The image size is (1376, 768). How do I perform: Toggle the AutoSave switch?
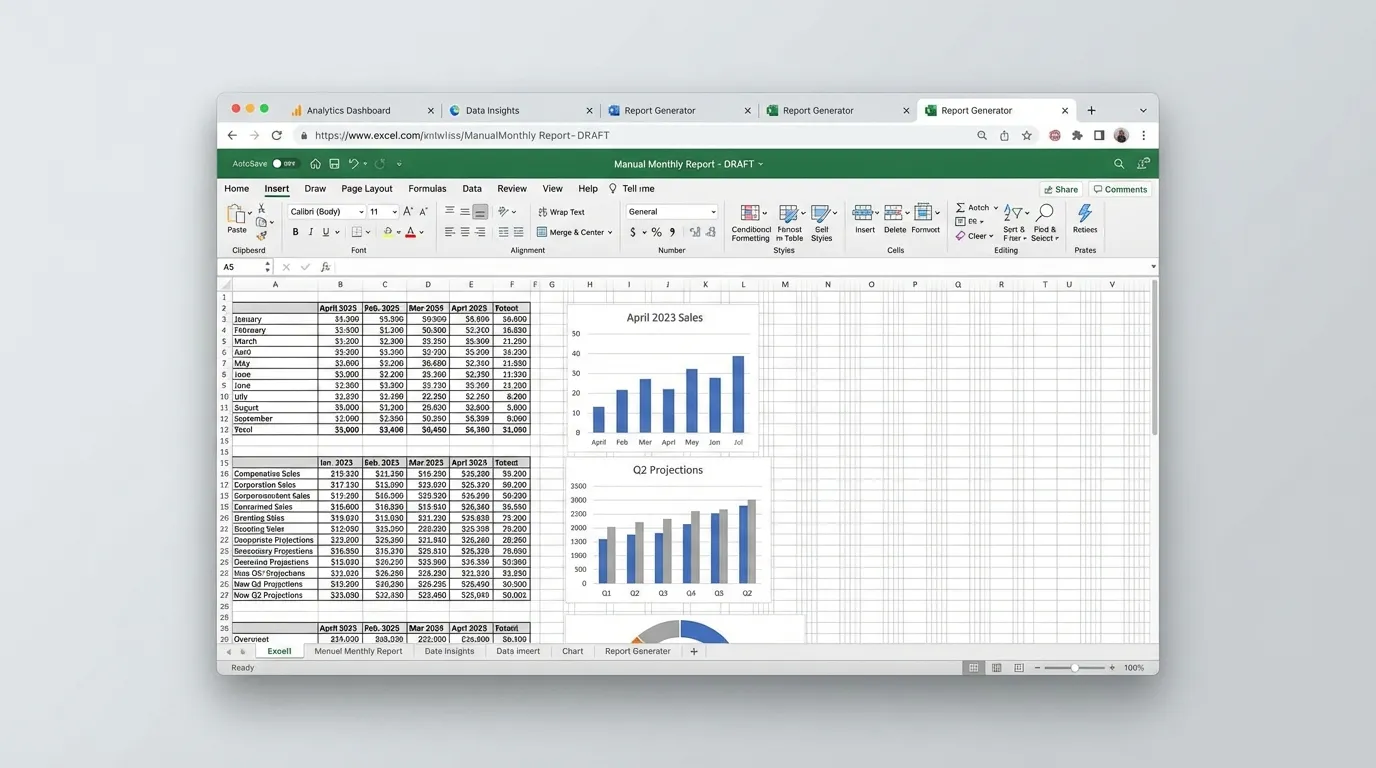[x=285, y=164]
